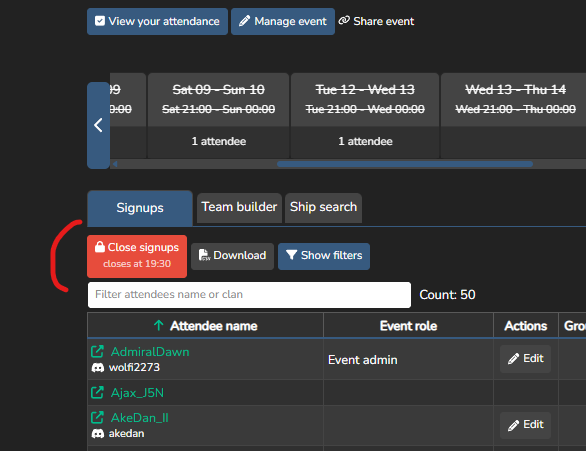Screen dimensions: 586x451
Task: Open AdmiralDawn's external profile link icon
Action: pyautogui.click(x=98, y=351)
